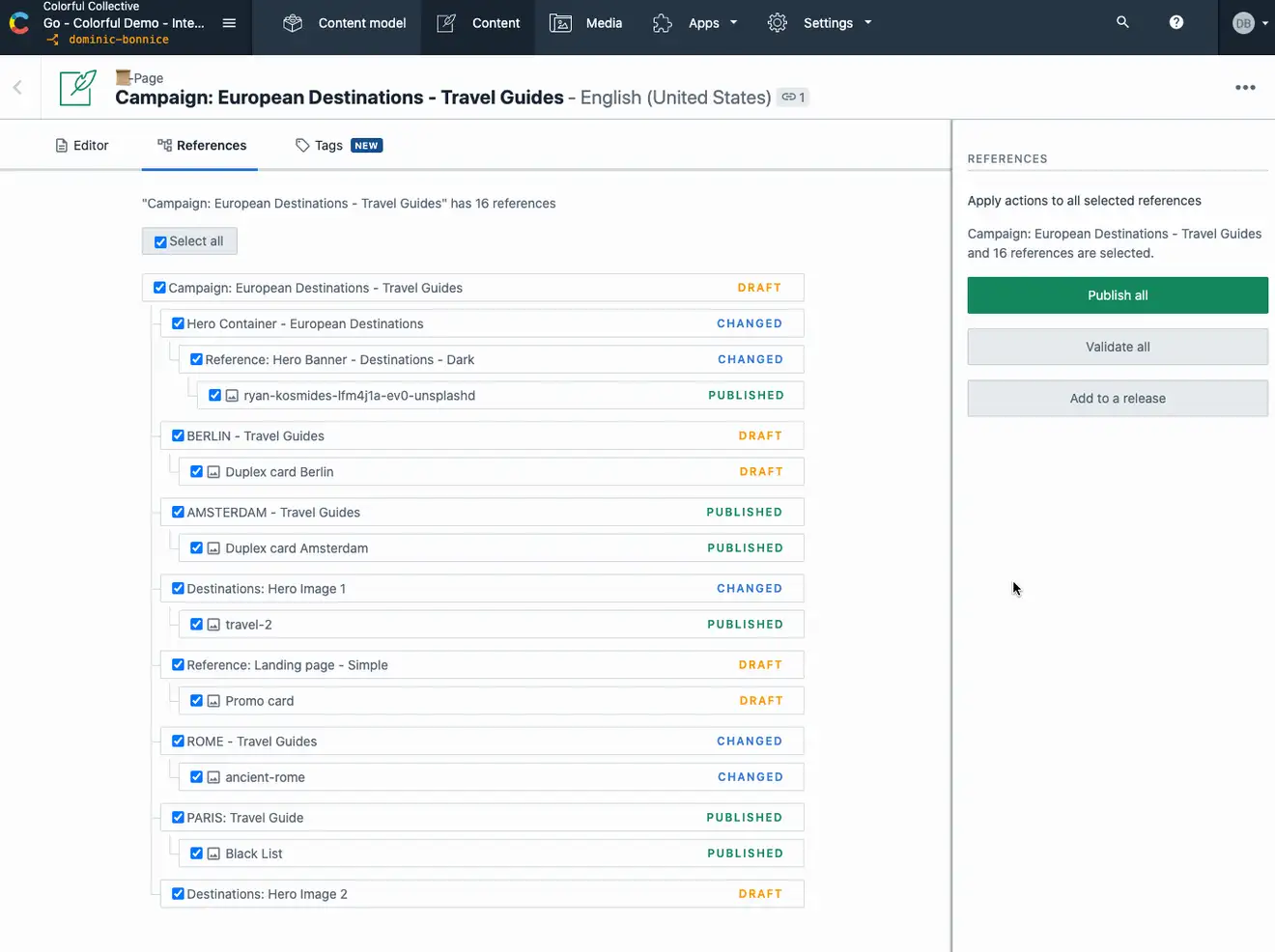
Task: Expand the Settings dropdown
Action: 819,22
